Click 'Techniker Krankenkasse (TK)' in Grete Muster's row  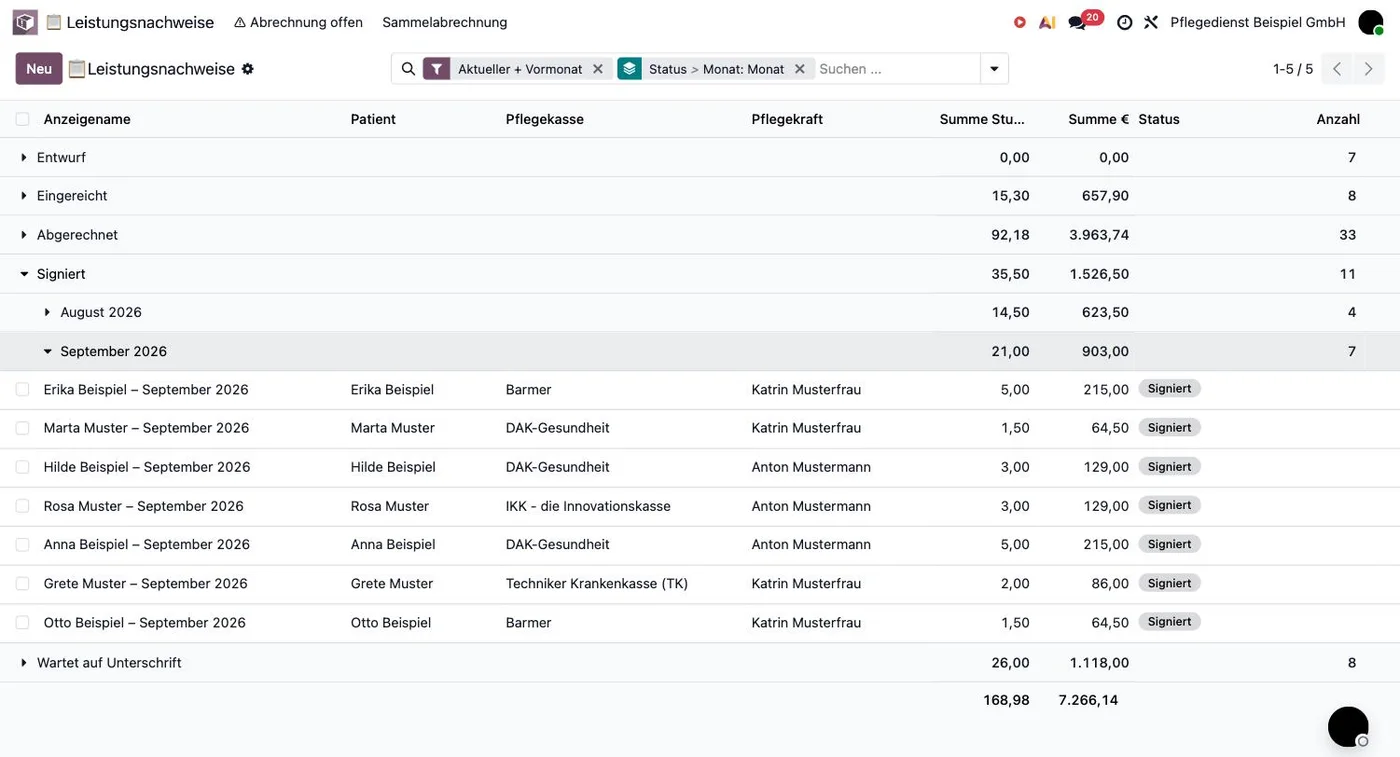pos(597,584)
